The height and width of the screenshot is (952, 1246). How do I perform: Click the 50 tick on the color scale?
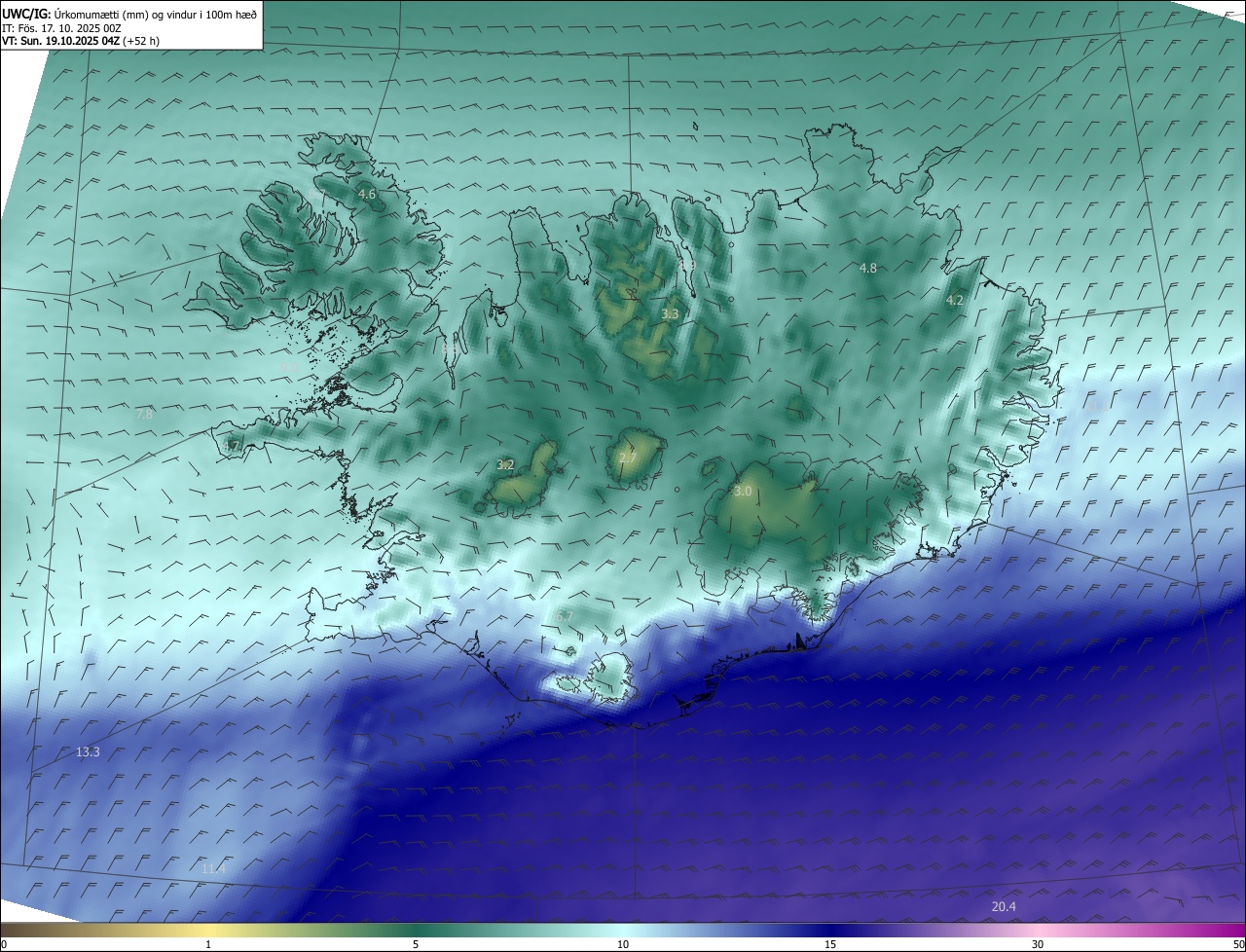1238,945
